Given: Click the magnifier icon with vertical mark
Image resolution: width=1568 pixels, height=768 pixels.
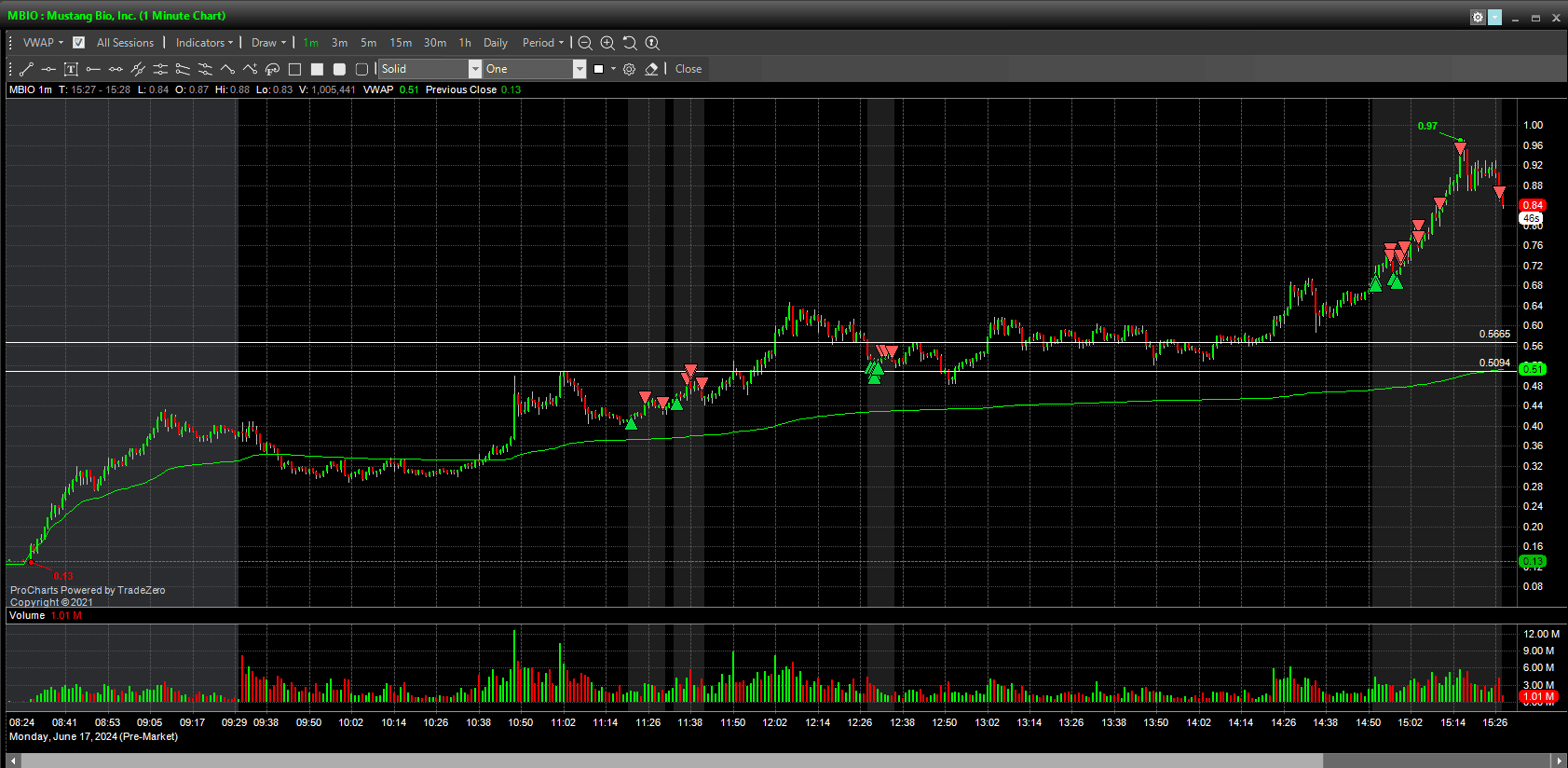Looking at the screenshot, I should pyautogui.click(x=652, y=43).
